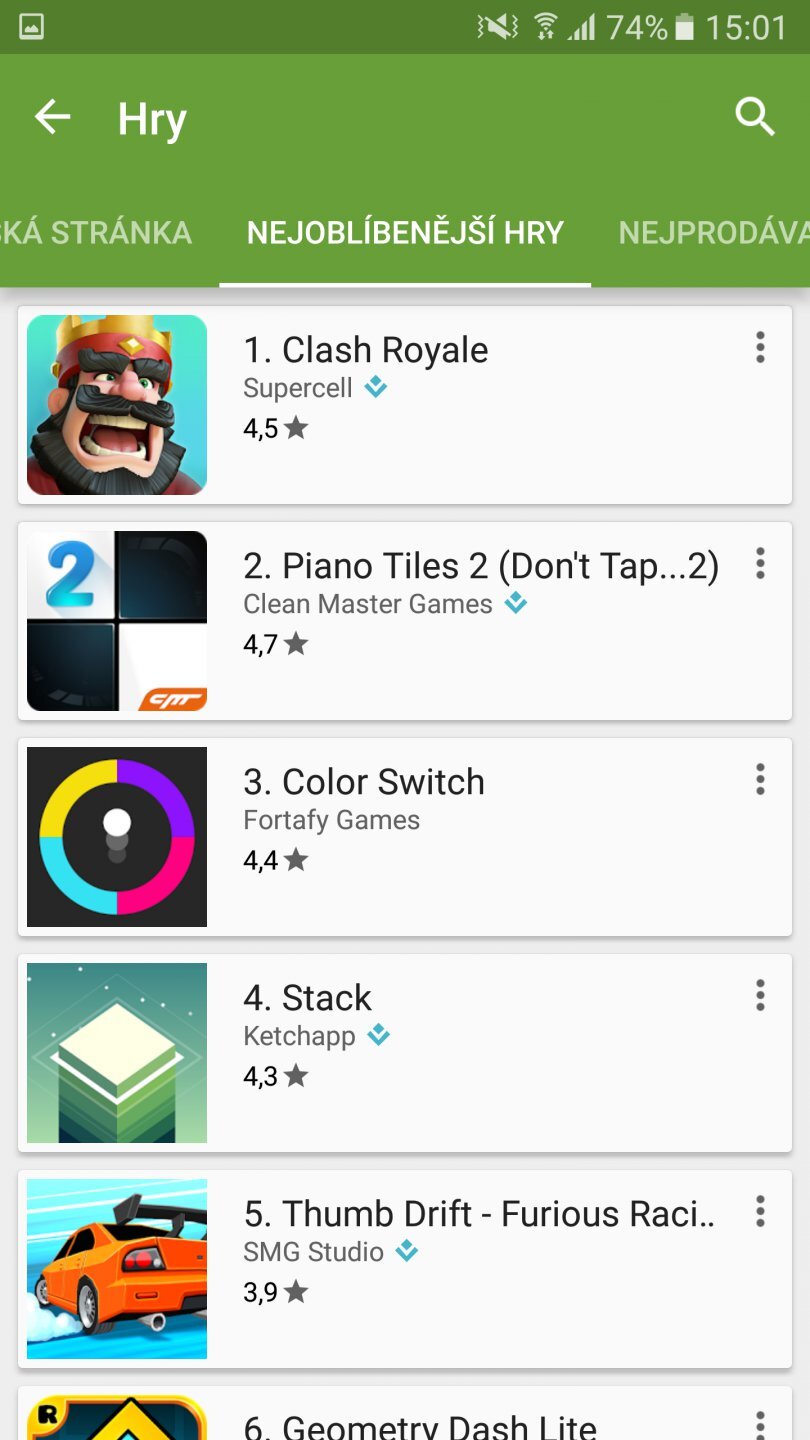810x1440 pixels.
Task: Tap the "3. Color Switch" title
Action: tap(364, 782)
